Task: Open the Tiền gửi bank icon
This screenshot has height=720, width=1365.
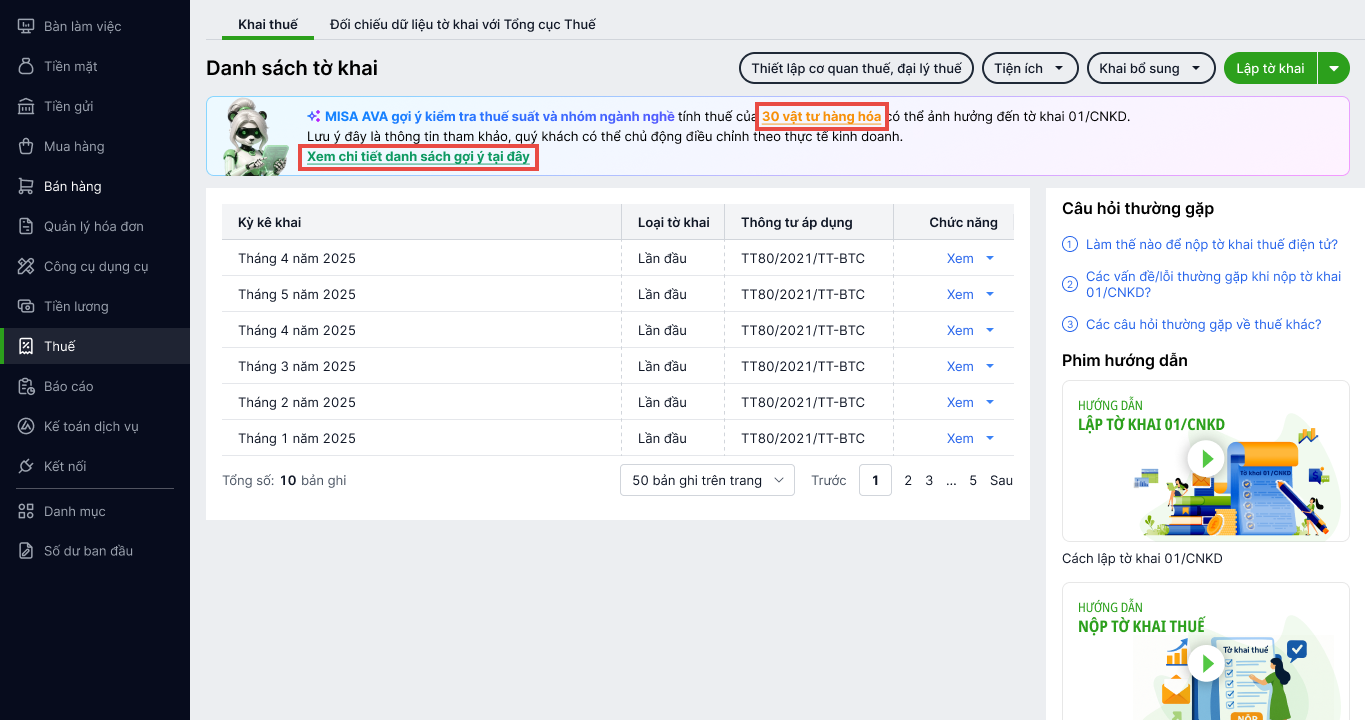Action: point(26,106)
